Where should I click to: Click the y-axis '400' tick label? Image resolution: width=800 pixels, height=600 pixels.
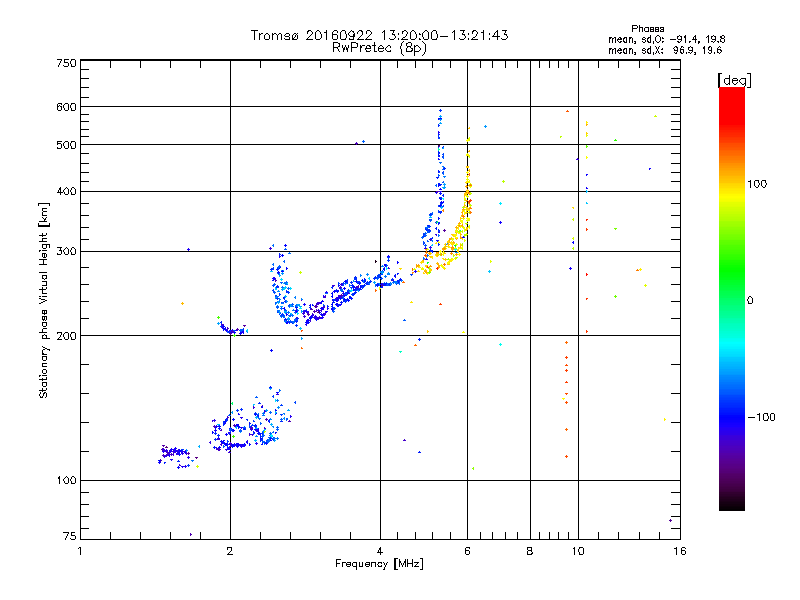tap(66, 192)
